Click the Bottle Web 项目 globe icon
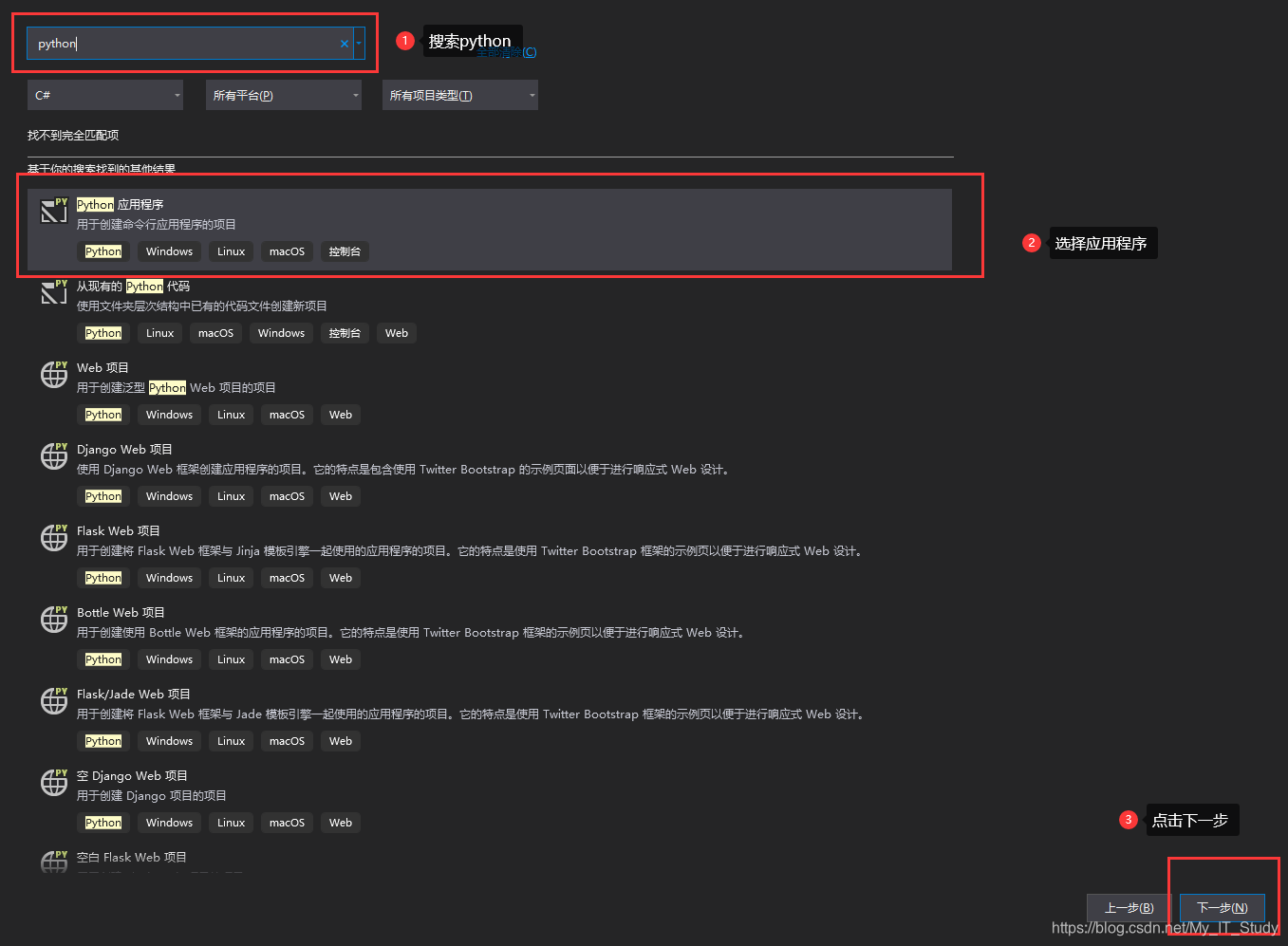 [54, 619]
